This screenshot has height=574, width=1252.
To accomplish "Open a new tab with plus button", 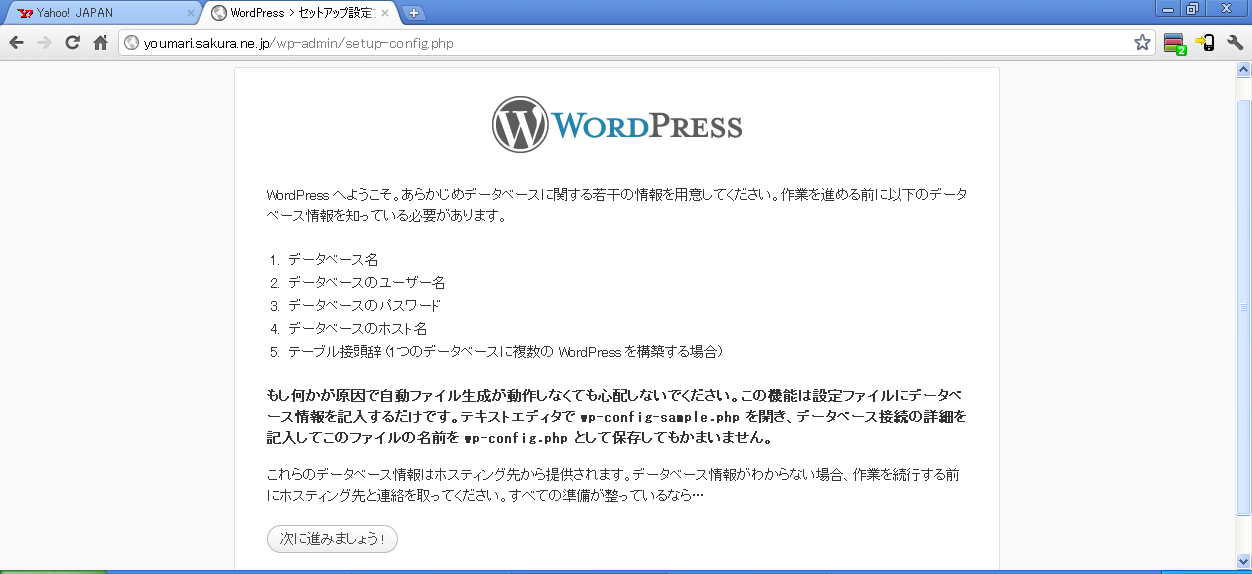I will pos(414,13).
